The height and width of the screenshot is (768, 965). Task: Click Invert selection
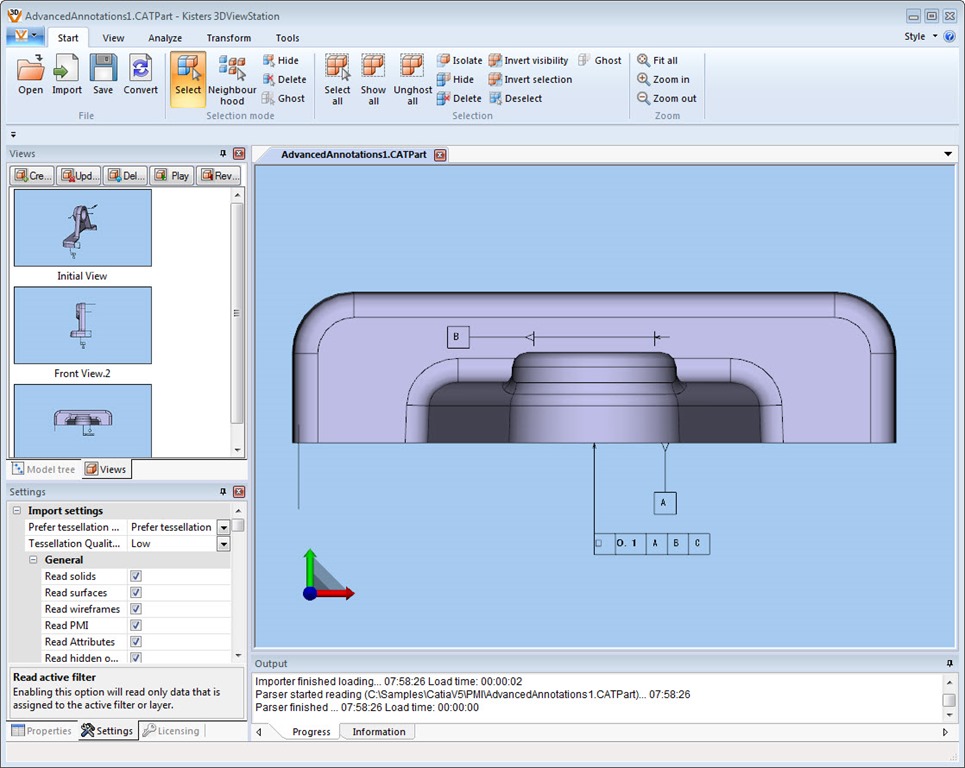pos(531,79)
